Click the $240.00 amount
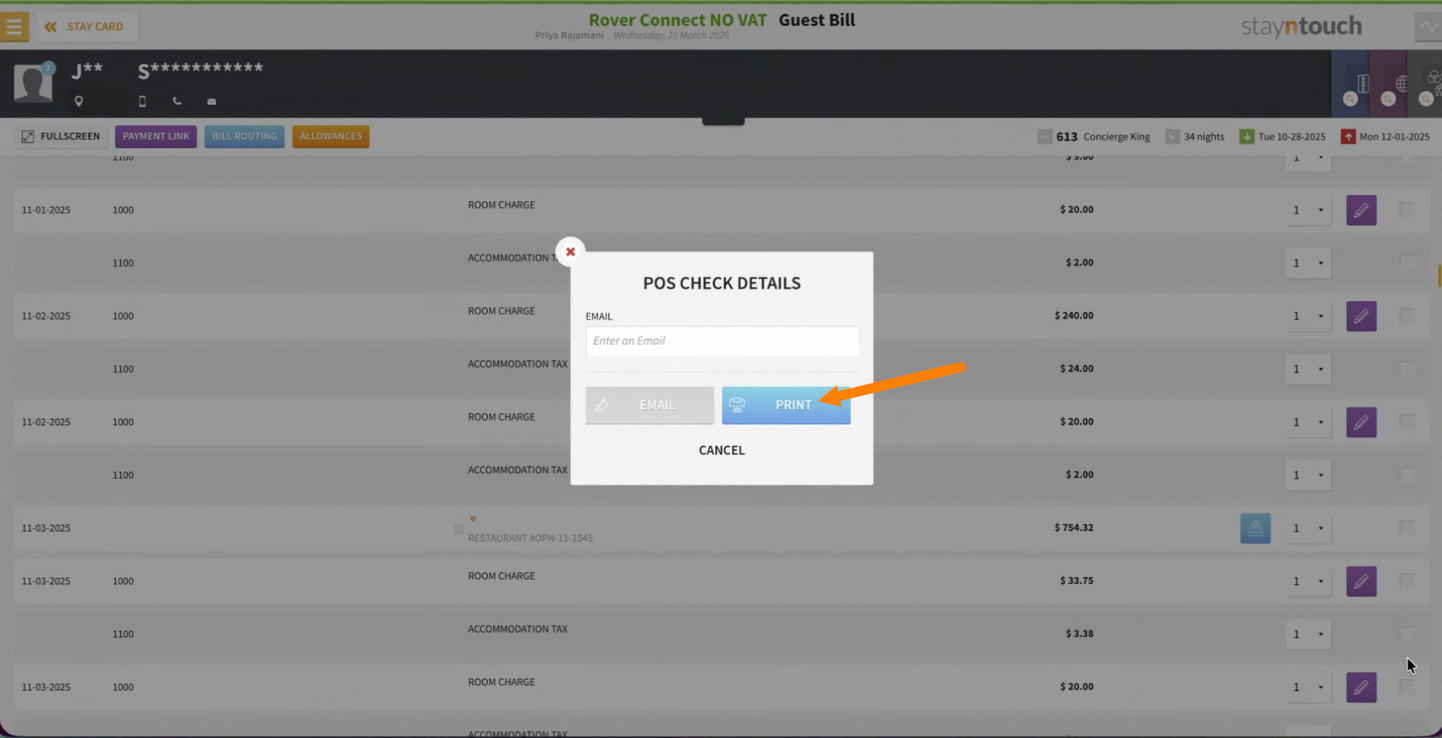1442x738 pixels. (x=1074, y=316)
